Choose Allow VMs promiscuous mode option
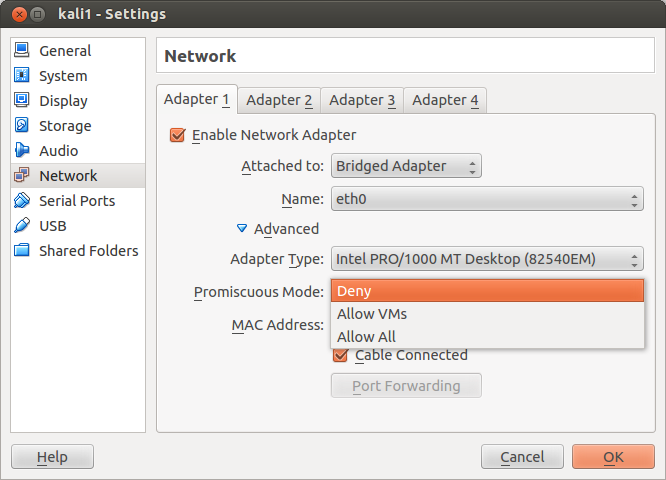Viewport: 666px width, 480px height. click(x=487, y=314)
